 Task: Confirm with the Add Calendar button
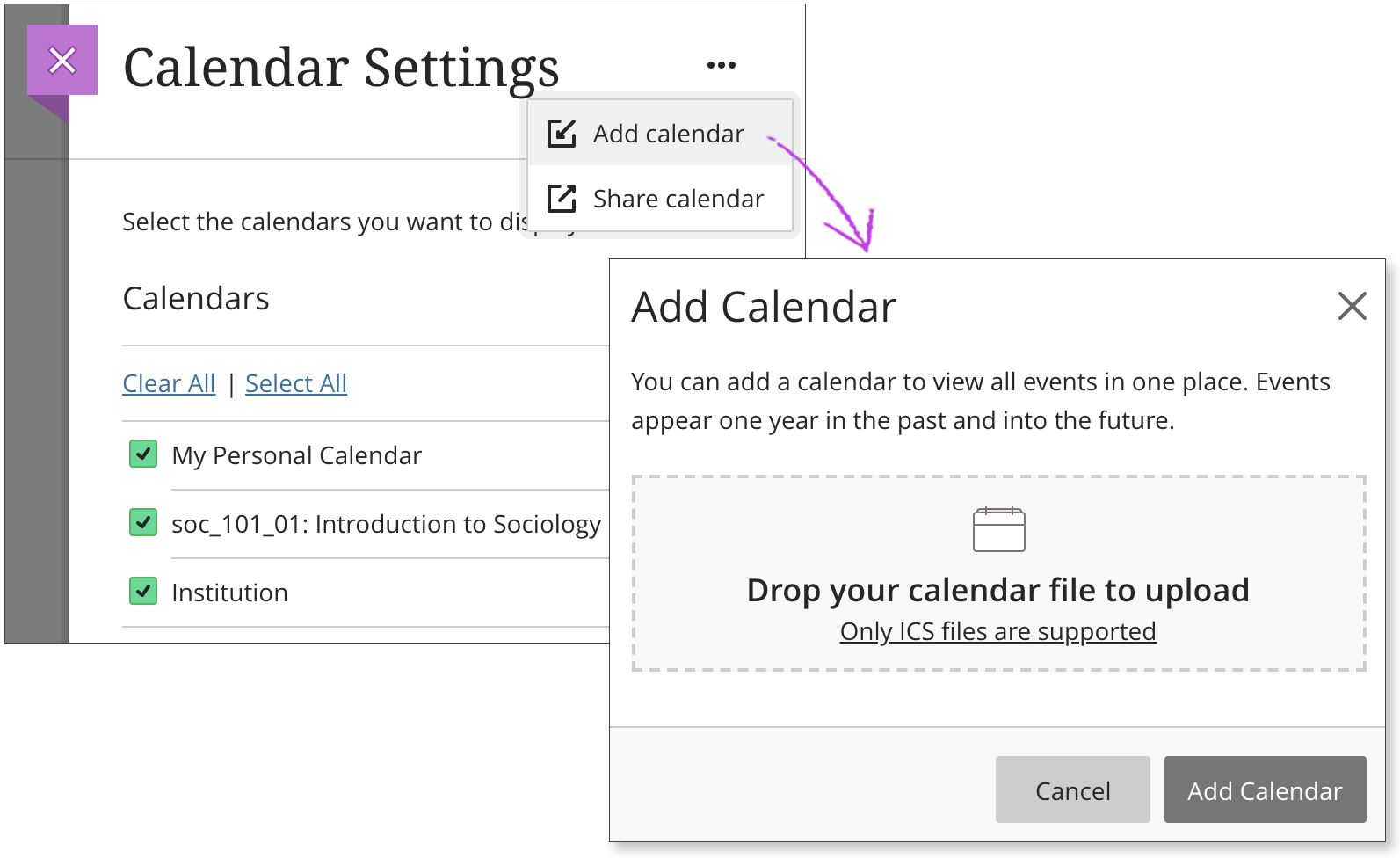pos(1265,790)
